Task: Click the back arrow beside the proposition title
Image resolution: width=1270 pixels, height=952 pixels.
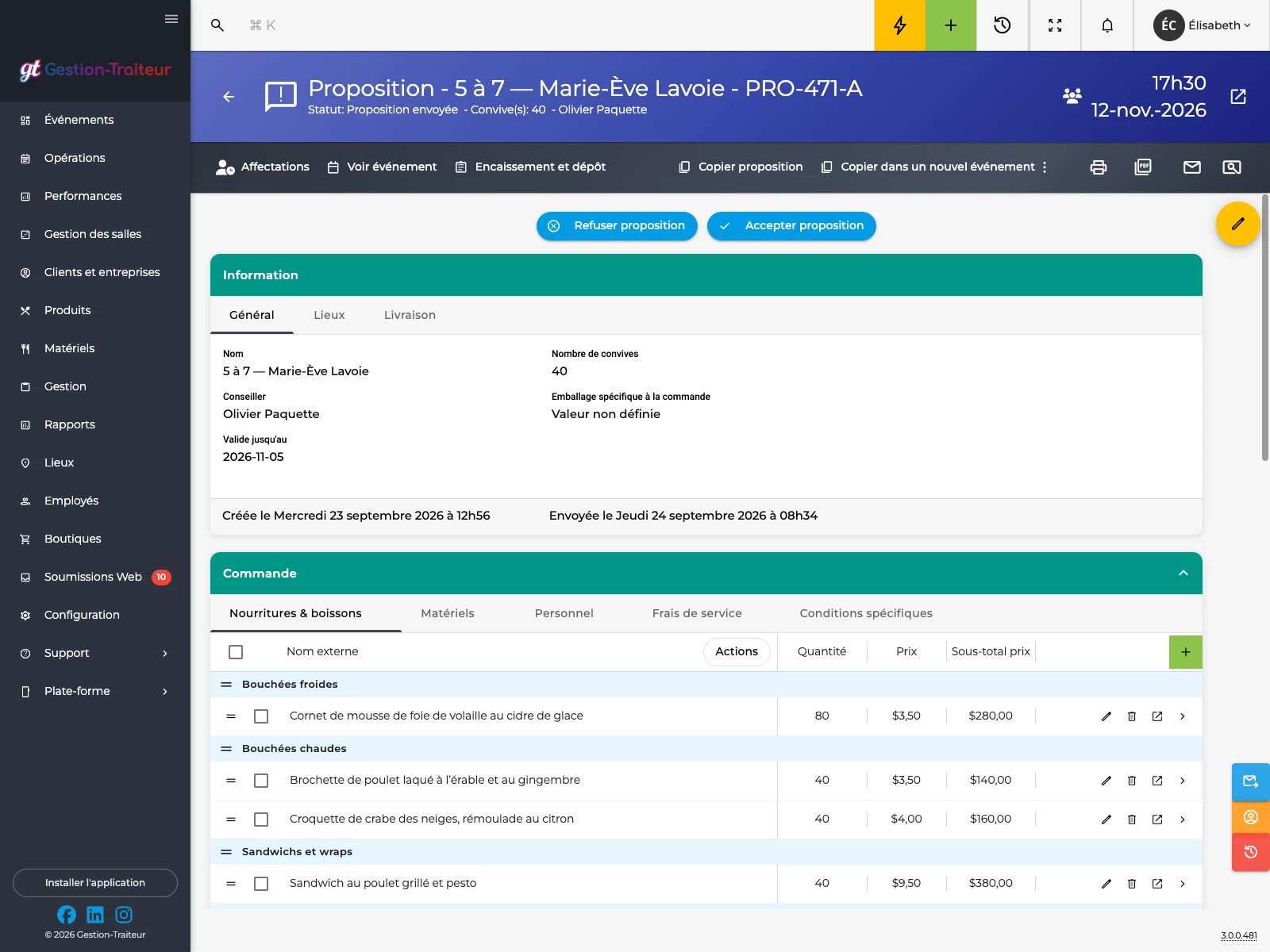Action: point(229,97)
